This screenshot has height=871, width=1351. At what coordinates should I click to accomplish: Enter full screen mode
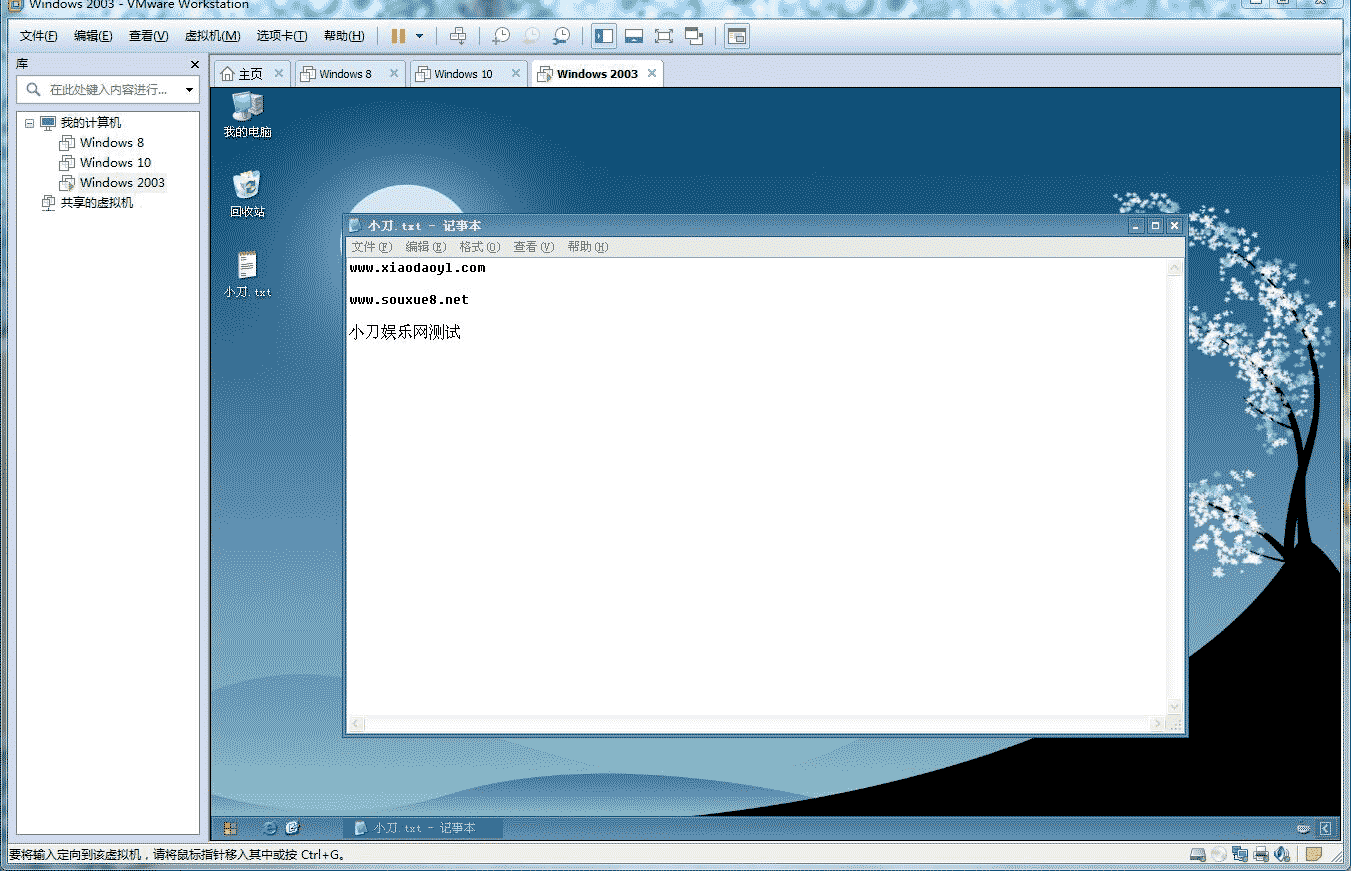(663, 36)
